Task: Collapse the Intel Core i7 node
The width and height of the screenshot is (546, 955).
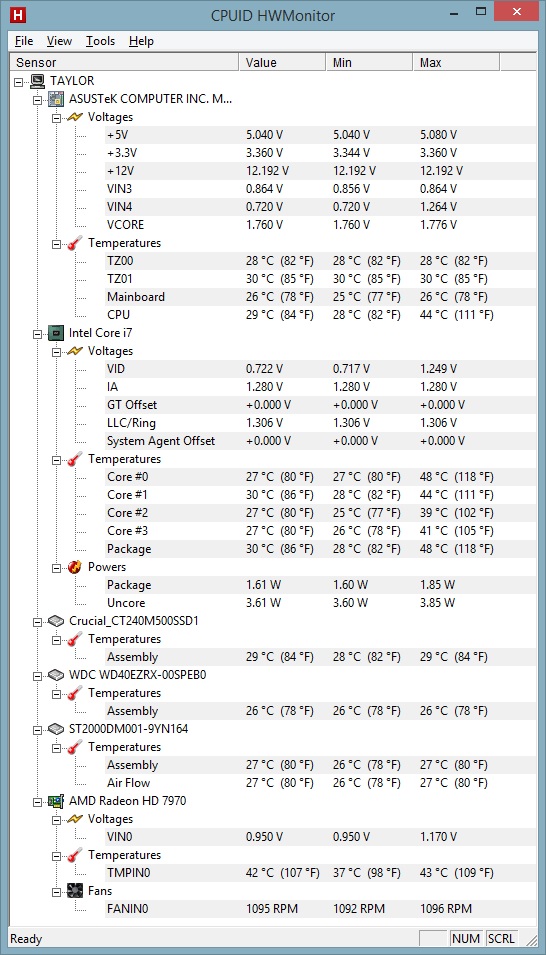Action: pyautogui.click(x=38, y=333)
